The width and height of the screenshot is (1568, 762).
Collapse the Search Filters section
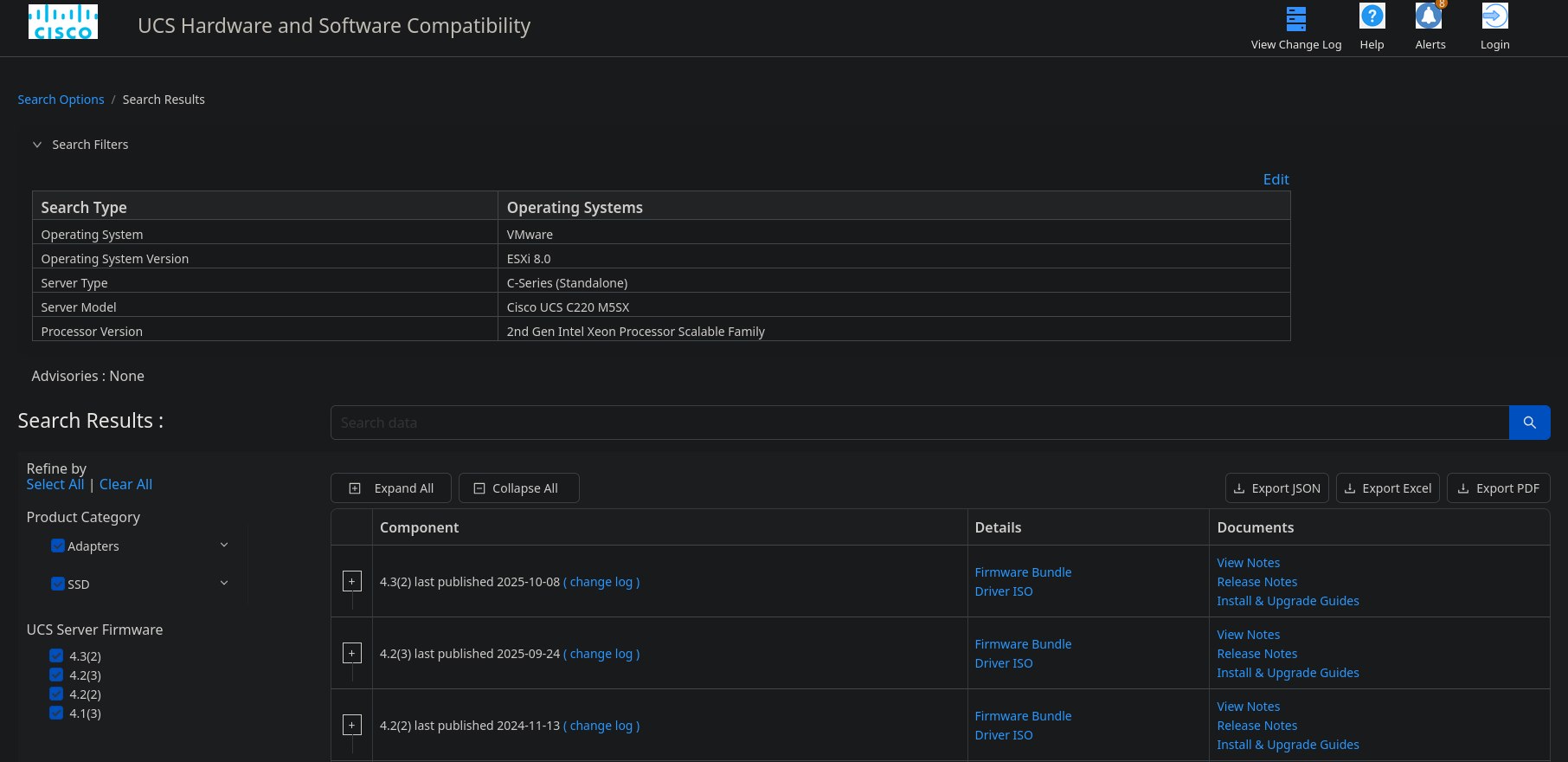point(37,145)
